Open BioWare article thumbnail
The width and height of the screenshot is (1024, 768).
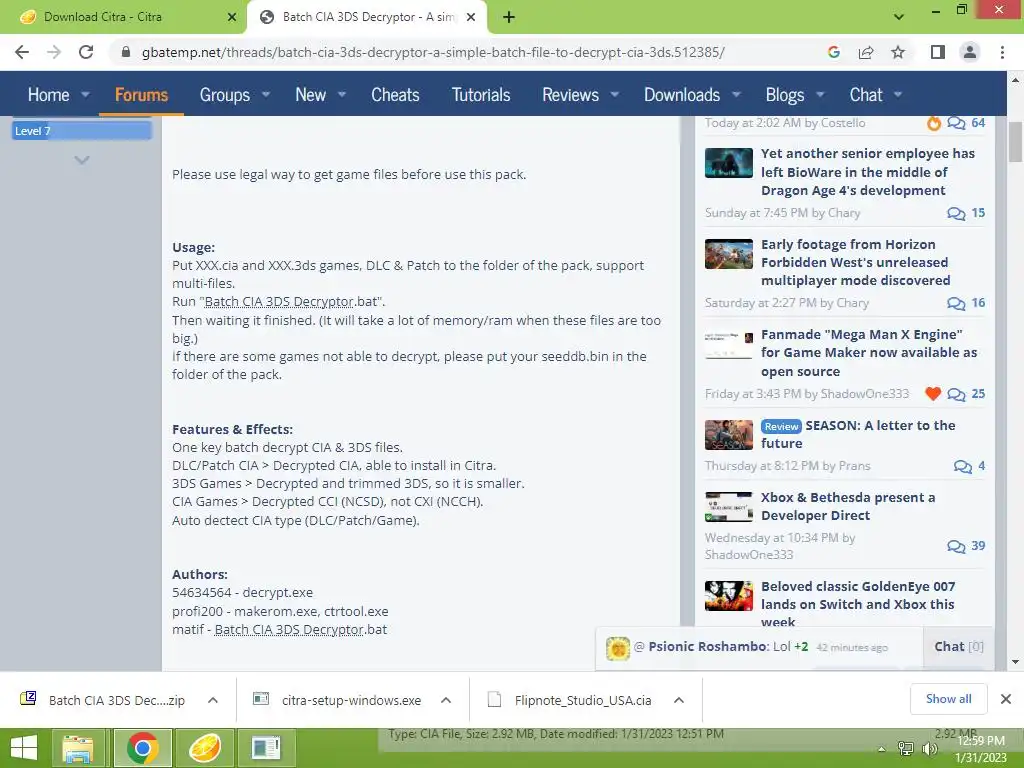(x=729, y=163)
